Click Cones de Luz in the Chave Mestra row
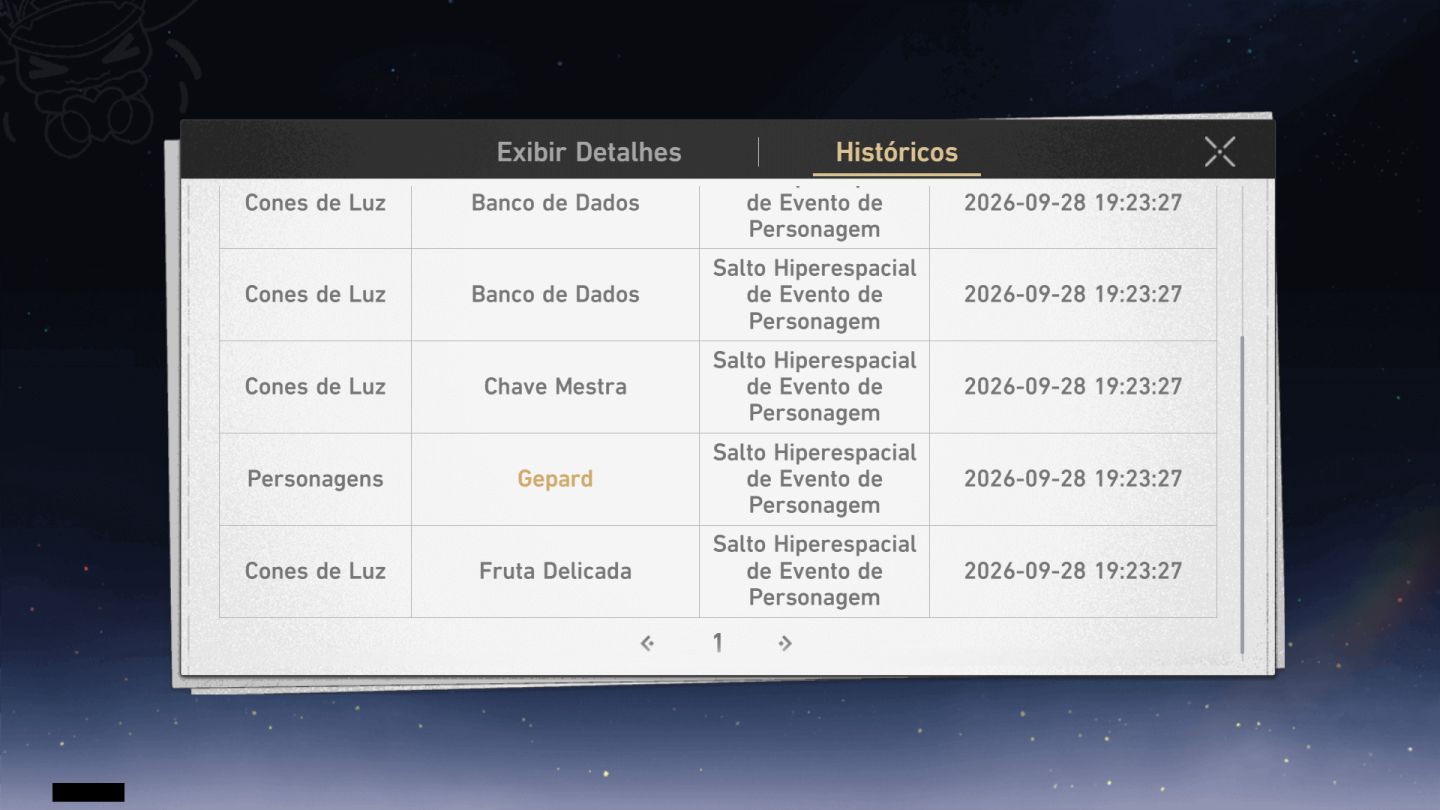 (315, 387)
